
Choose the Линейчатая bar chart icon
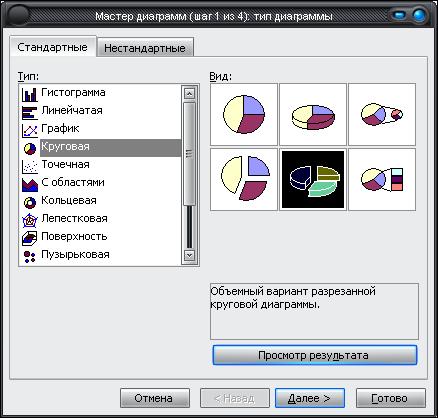pos(30,112)
